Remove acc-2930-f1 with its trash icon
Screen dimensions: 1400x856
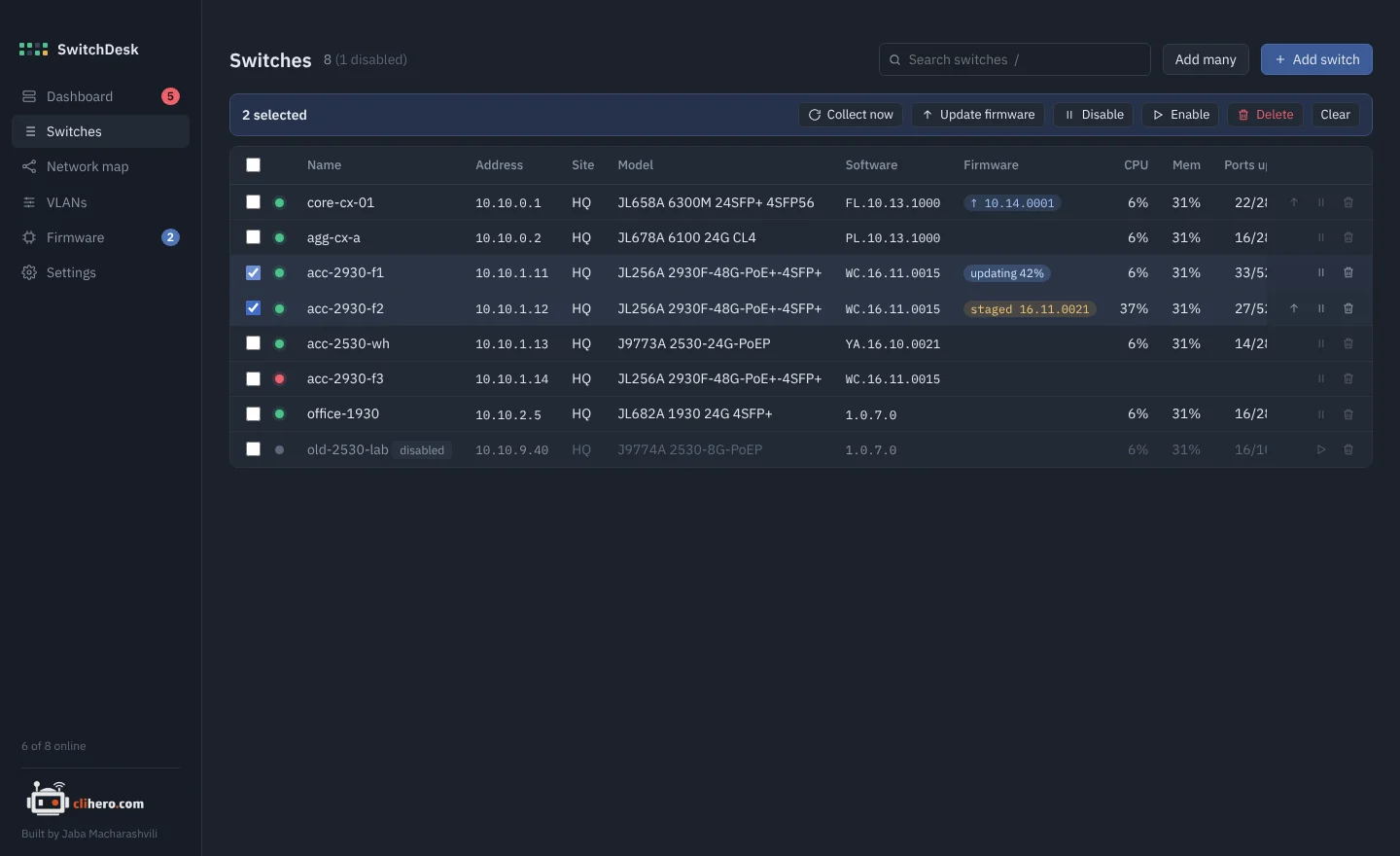tap(1348, 273)
